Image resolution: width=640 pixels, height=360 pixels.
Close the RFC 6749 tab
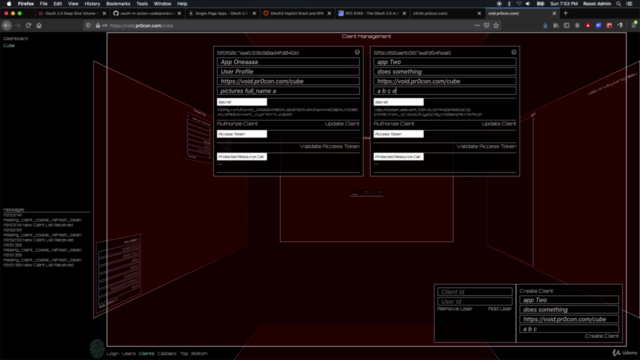(x=404, y=13)
